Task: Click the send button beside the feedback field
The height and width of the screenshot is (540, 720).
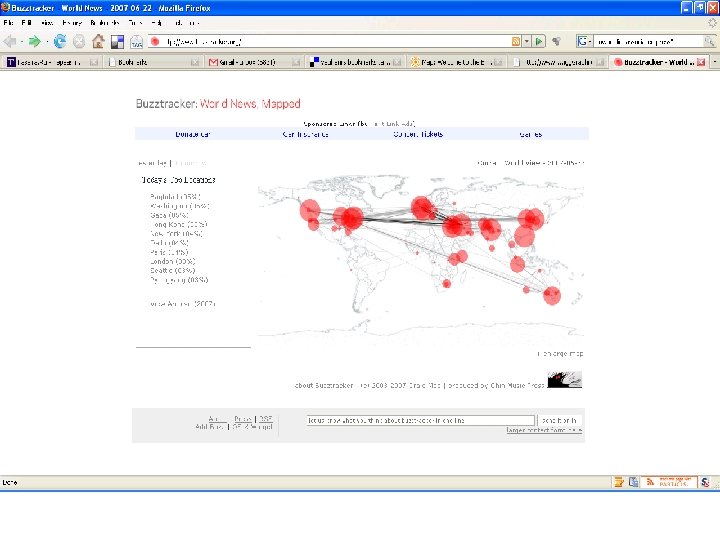Action: (x=559, y=420)
